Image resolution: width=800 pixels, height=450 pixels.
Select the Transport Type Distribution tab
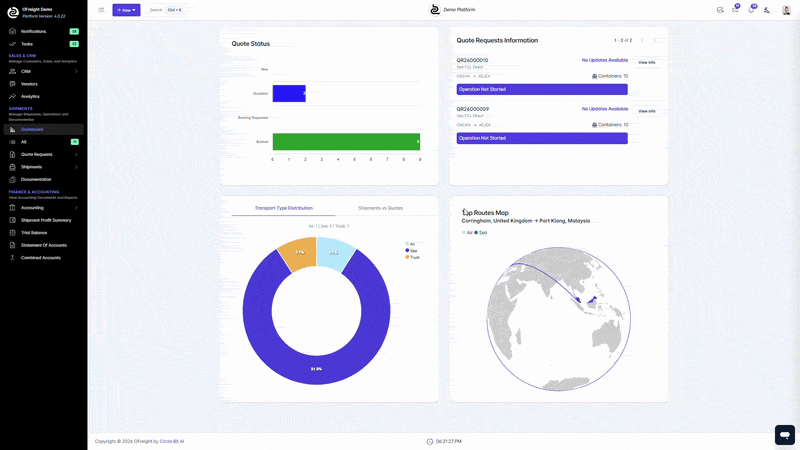click(283, 208)
